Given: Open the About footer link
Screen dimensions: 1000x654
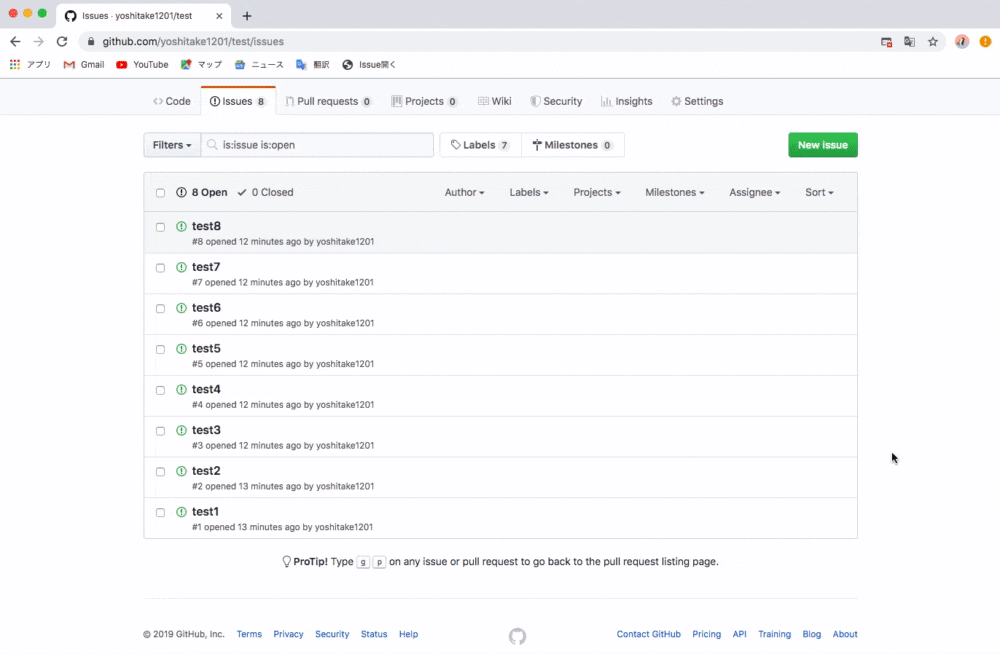Looking at the screenshot, I should [x=845, y=634].
